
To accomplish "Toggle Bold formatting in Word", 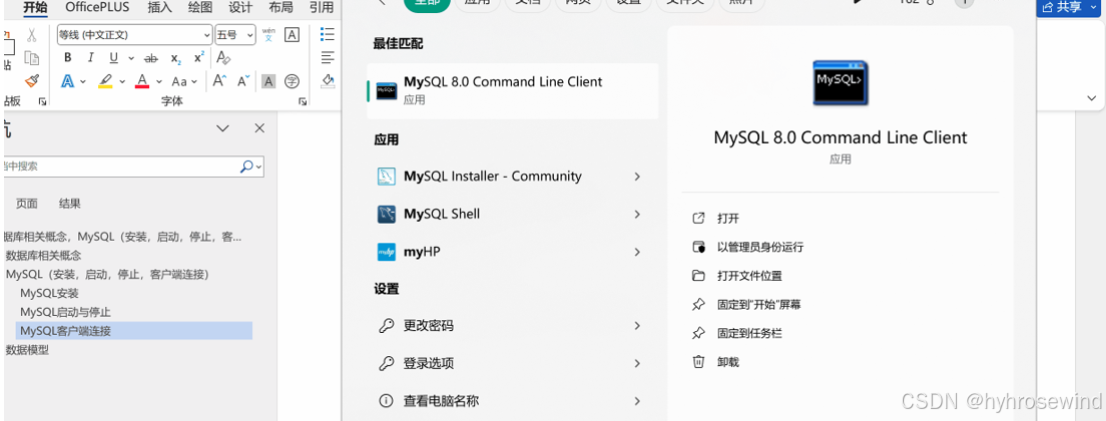I will [68, 58].
